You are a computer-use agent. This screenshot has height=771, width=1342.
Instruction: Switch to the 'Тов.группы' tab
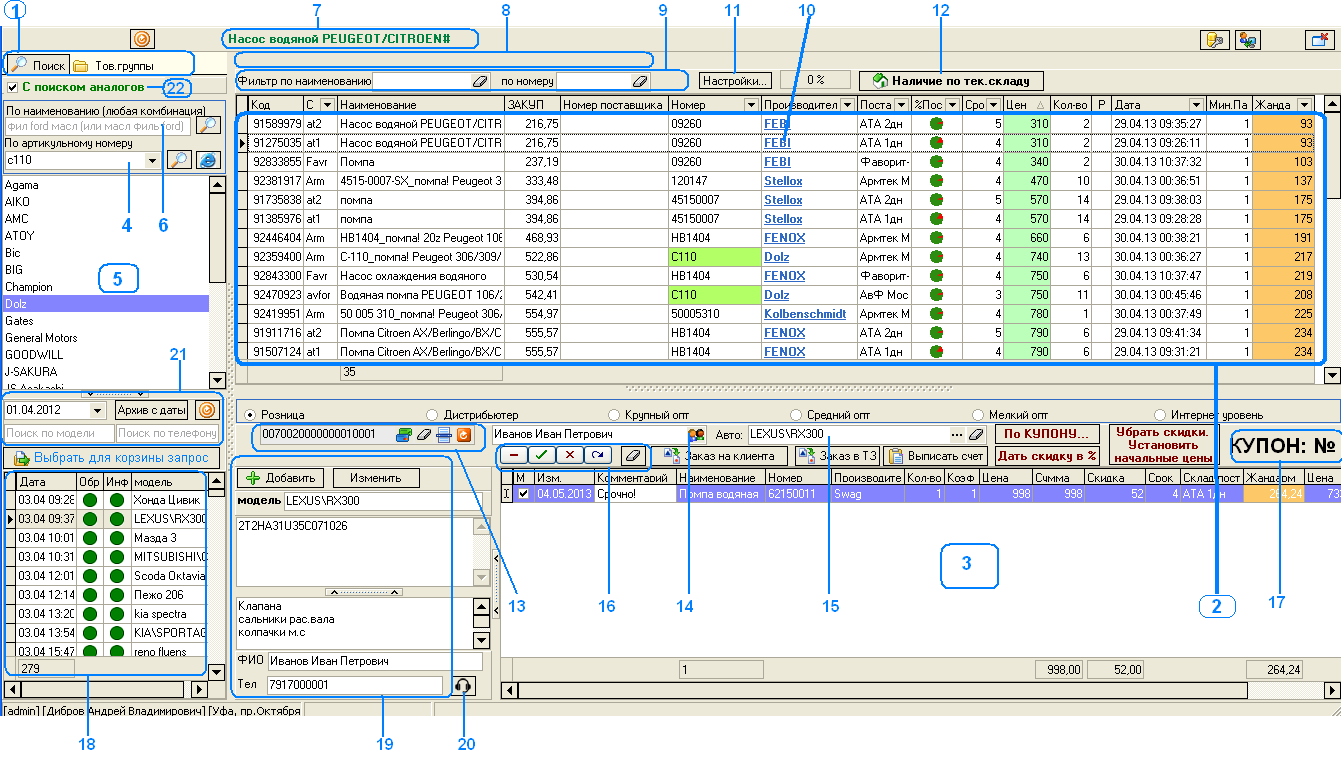tap(114, 65)
